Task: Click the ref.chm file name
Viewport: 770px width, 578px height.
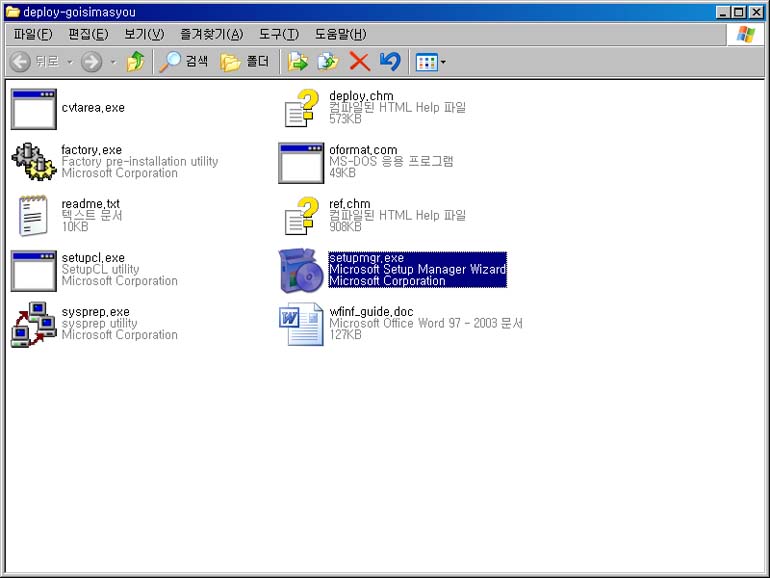Action: [x=350, y=204]
